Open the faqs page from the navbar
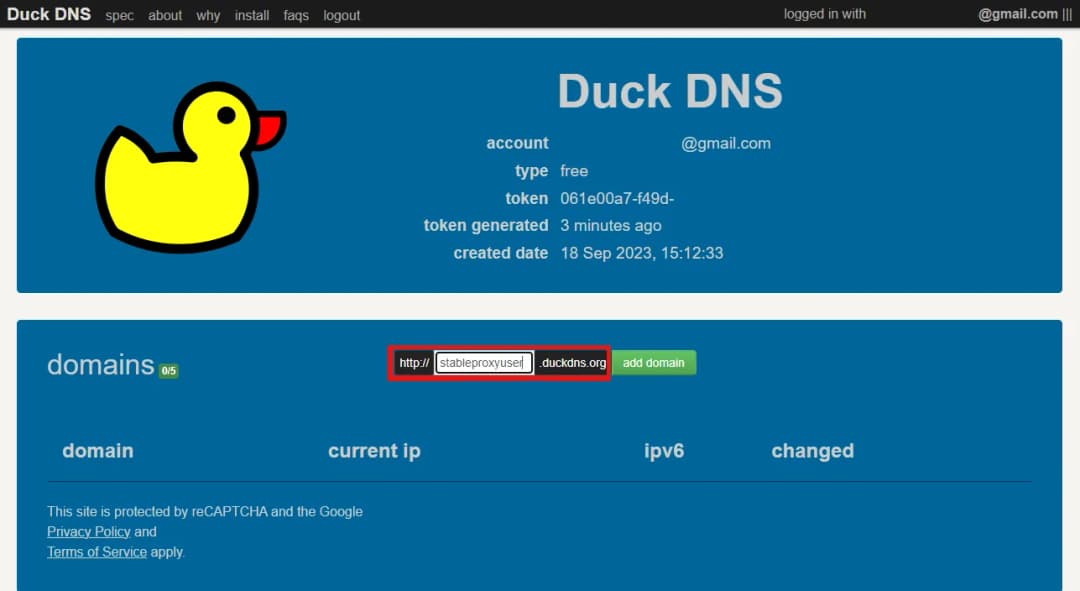This screenshot has width=1080, height=591. 295,15
